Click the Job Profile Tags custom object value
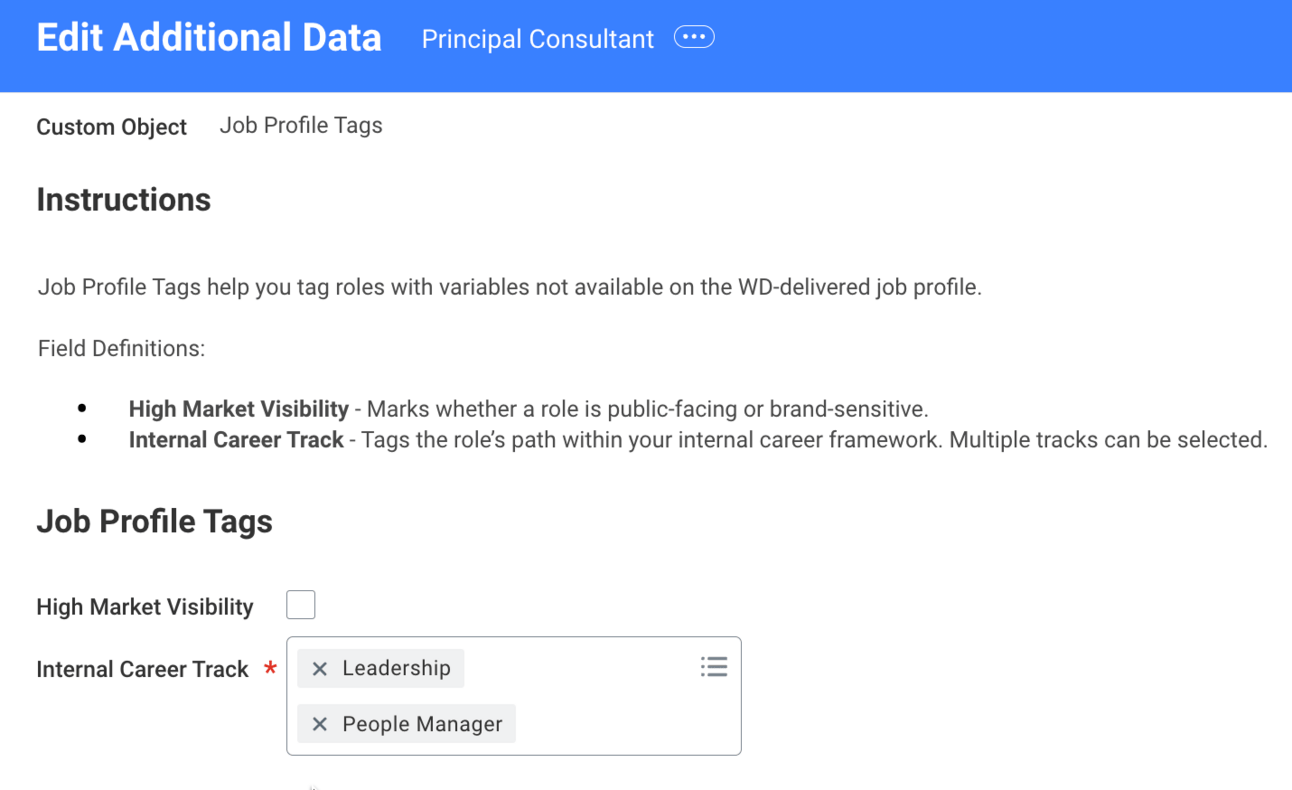This screenshot has height=790, width=1292. coord(301,126)
